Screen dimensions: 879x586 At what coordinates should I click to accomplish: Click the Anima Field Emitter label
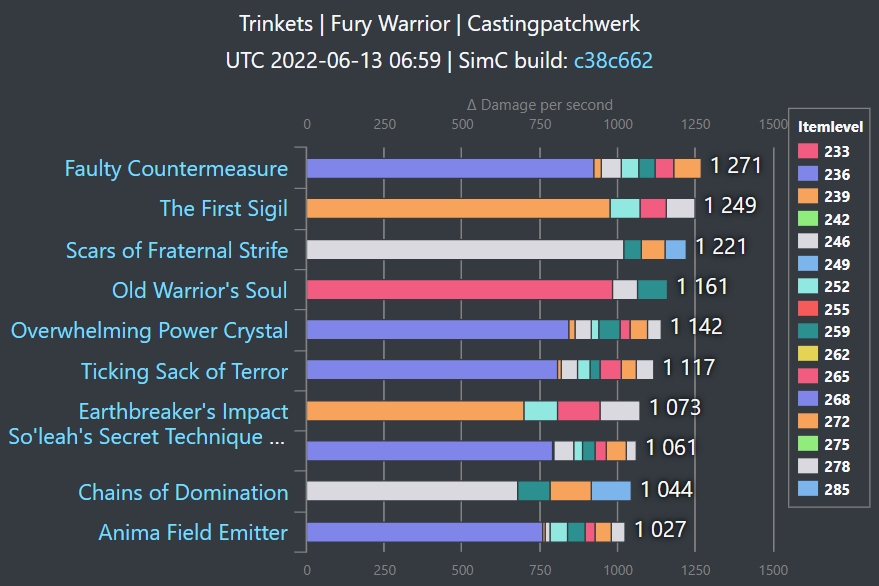tap(193, 533)
